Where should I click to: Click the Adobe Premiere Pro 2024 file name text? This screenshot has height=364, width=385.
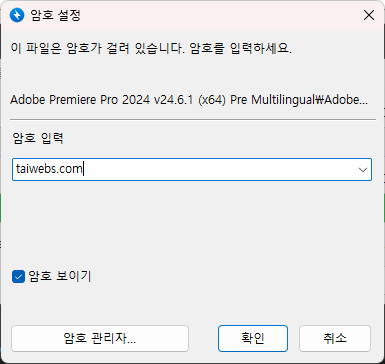coord(189,100)
